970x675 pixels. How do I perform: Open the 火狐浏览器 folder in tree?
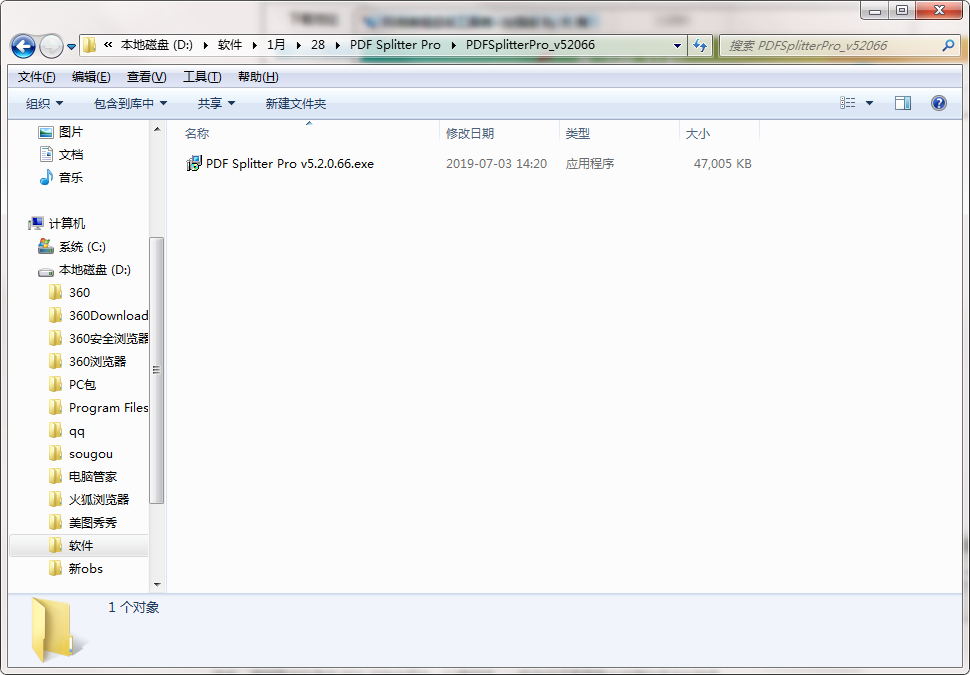point(88,499)
